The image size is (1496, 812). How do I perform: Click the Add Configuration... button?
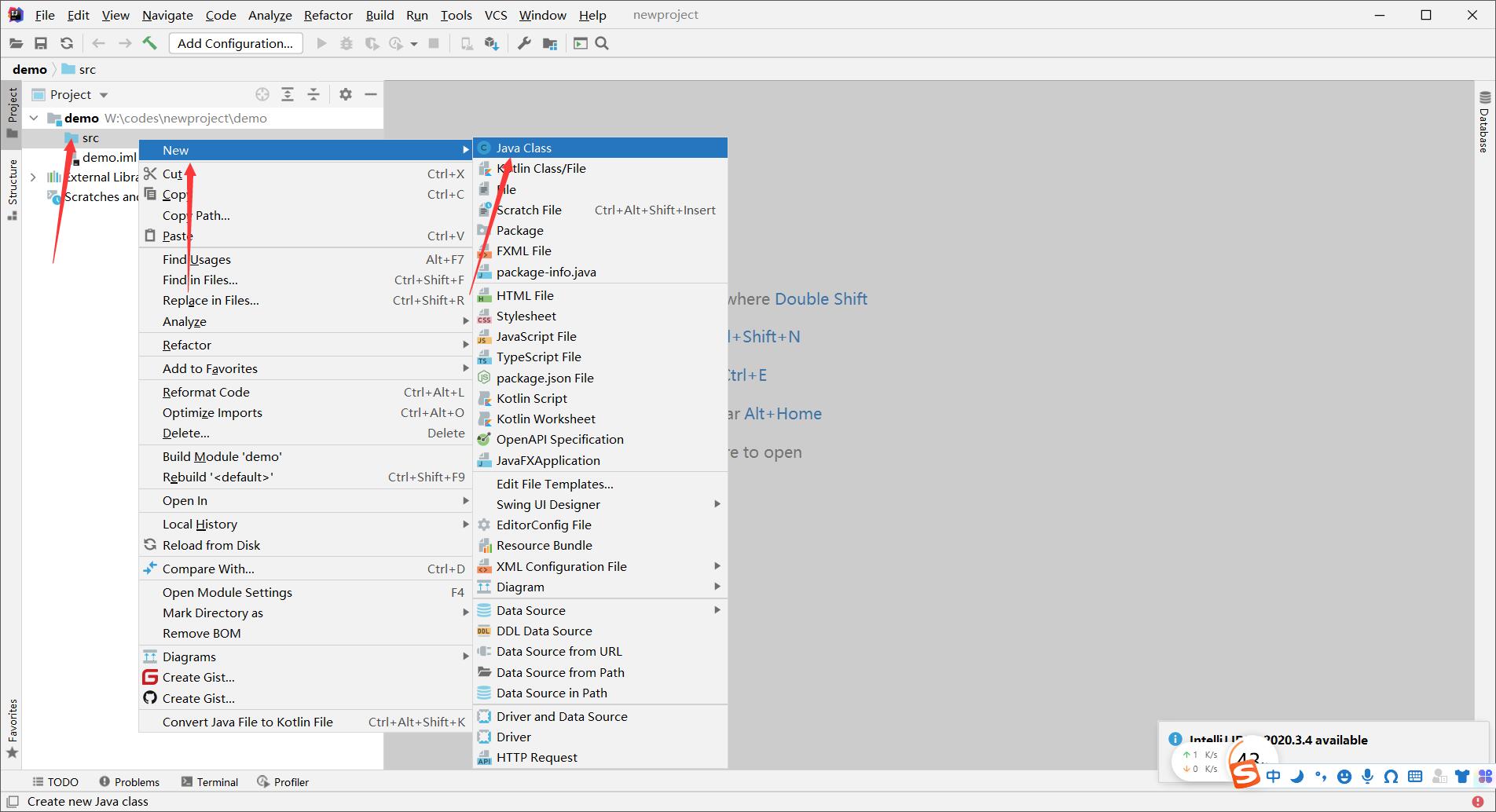[236, 43]
